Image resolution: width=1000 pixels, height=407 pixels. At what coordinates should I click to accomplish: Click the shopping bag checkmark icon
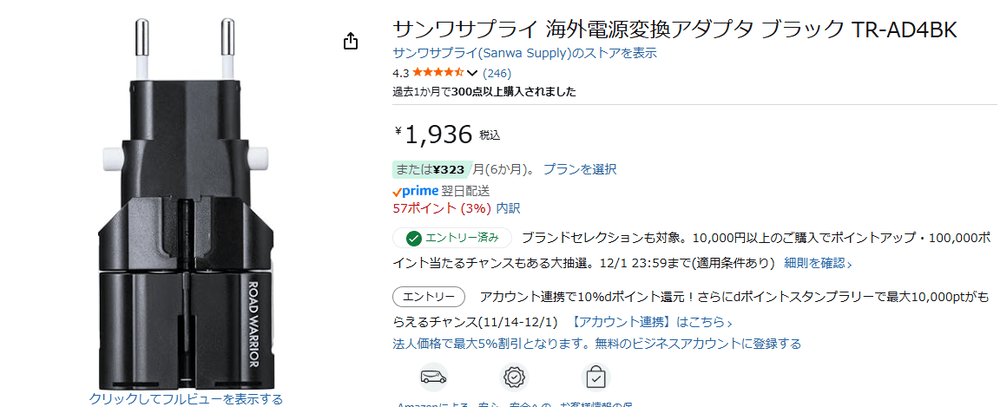click(x=595, y=377)
